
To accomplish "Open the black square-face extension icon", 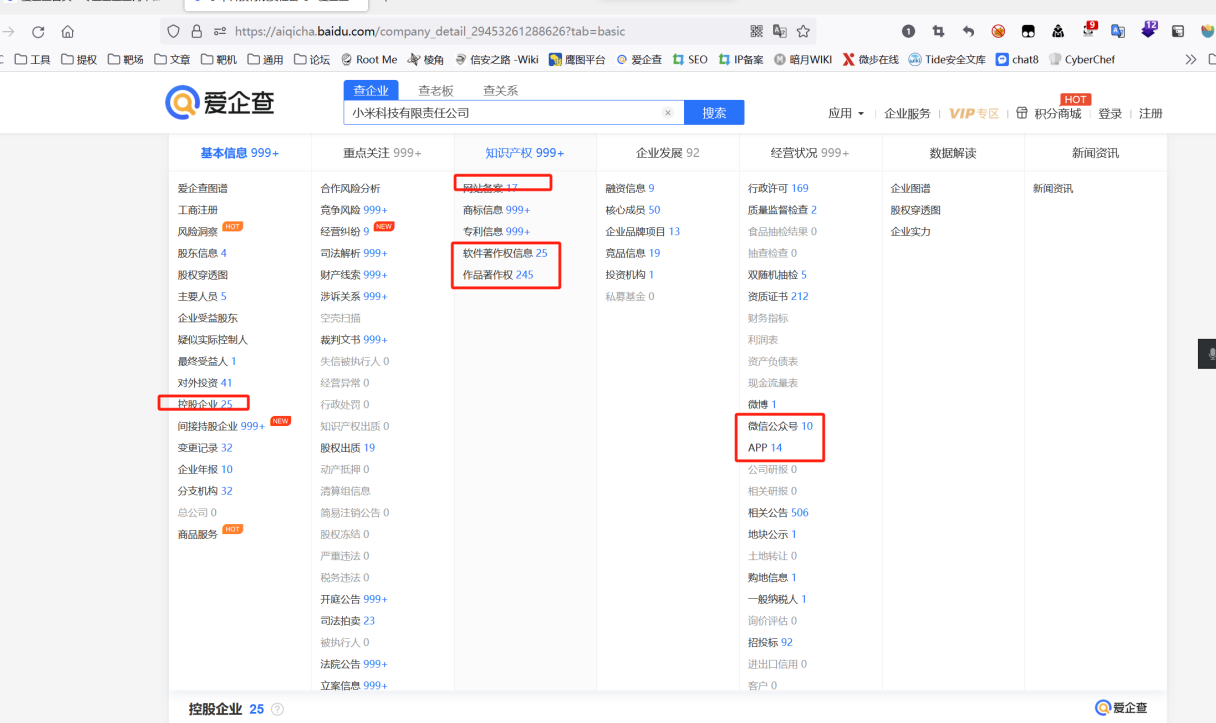I will coord(1028,31).
